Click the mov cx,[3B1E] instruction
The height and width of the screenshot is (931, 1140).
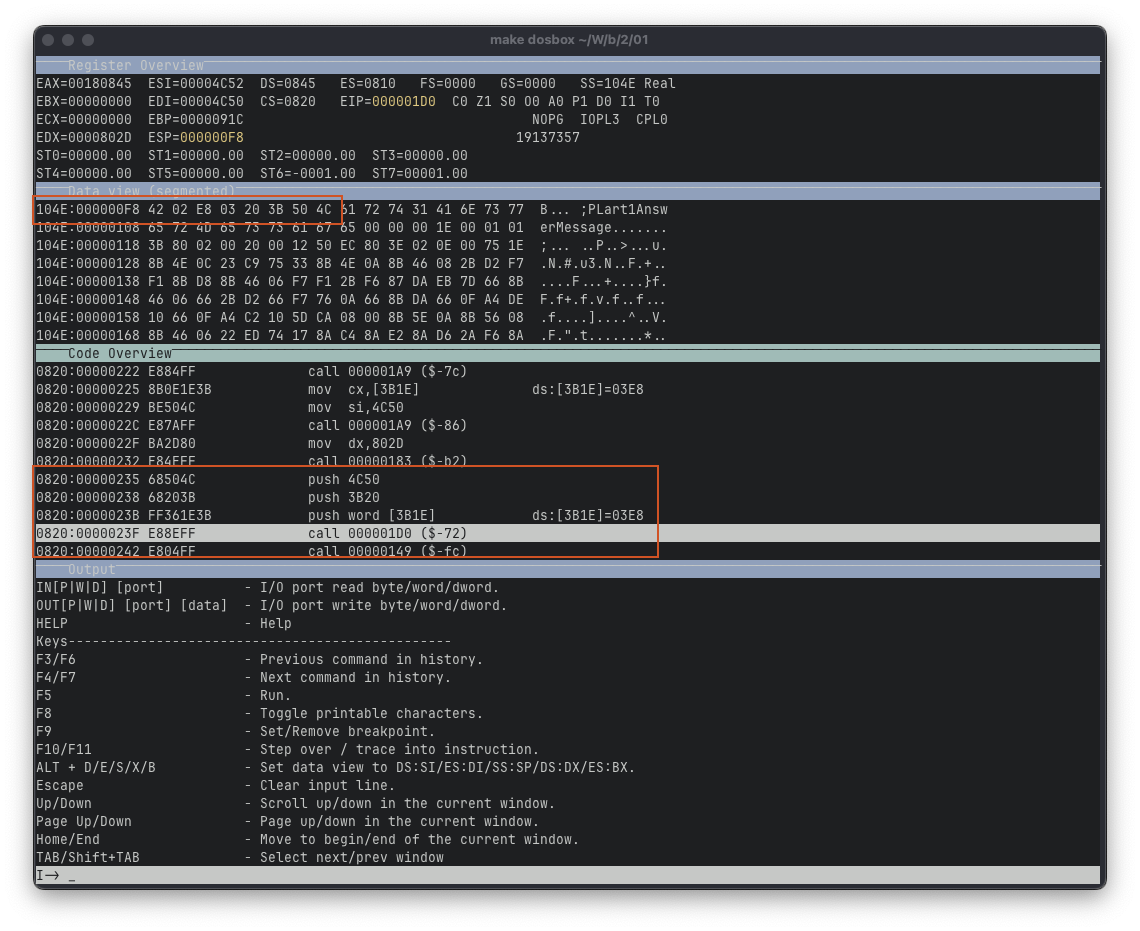coord(364,390)
